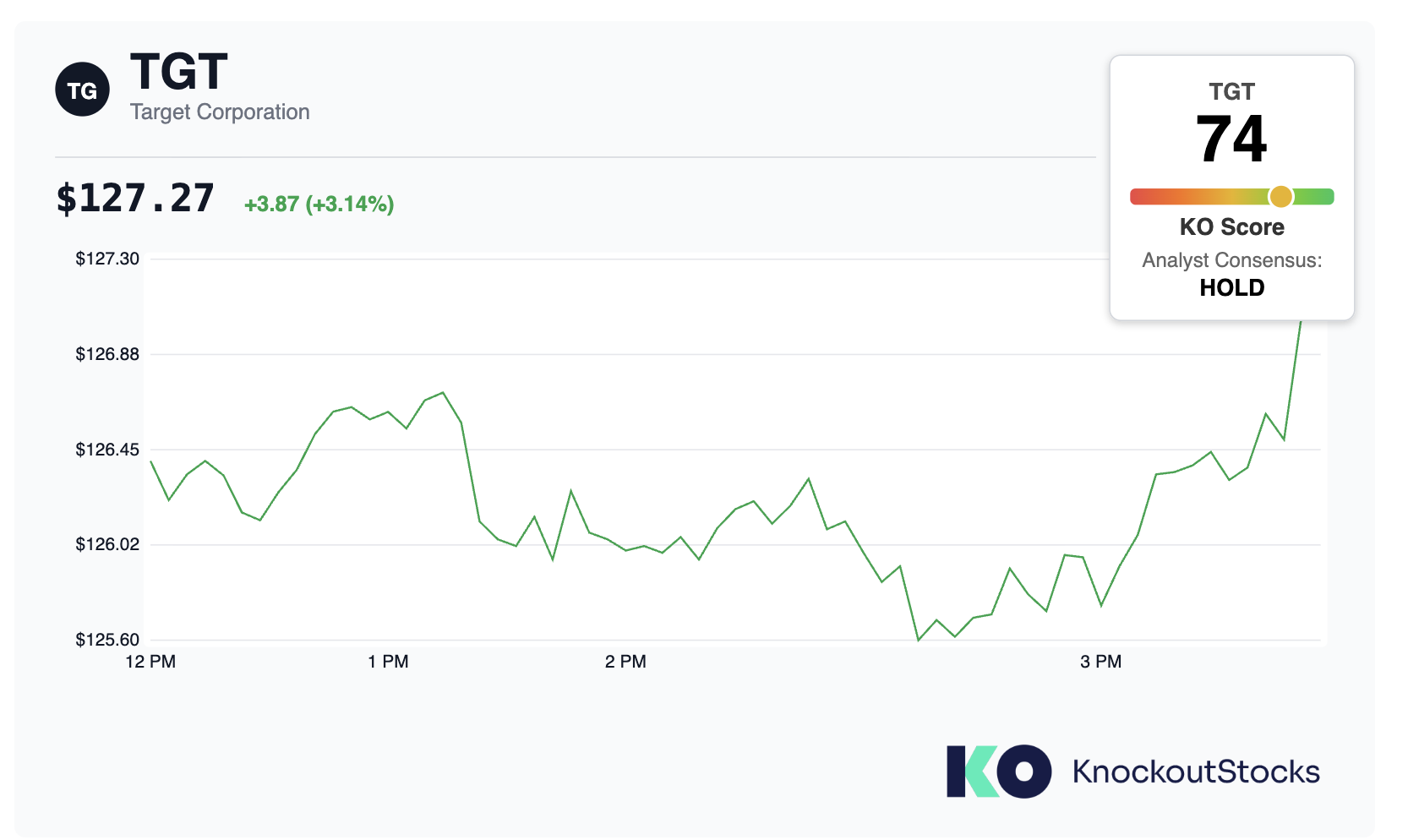This screenshot has height=840, width=1408.
Task: Click the 12 PM time axis label
Action: pyautogui.click(x=150, y=662)
